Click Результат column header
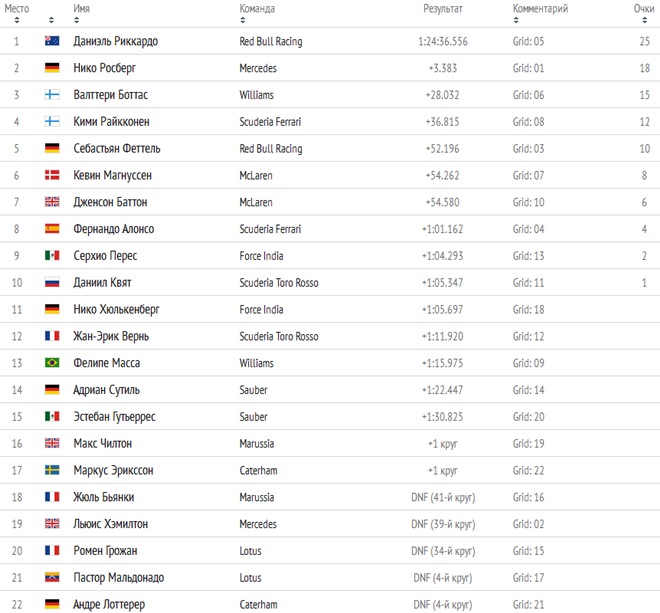Image resolution: width=660 pixels, height=613 pixels. click(x=443, y=9)
